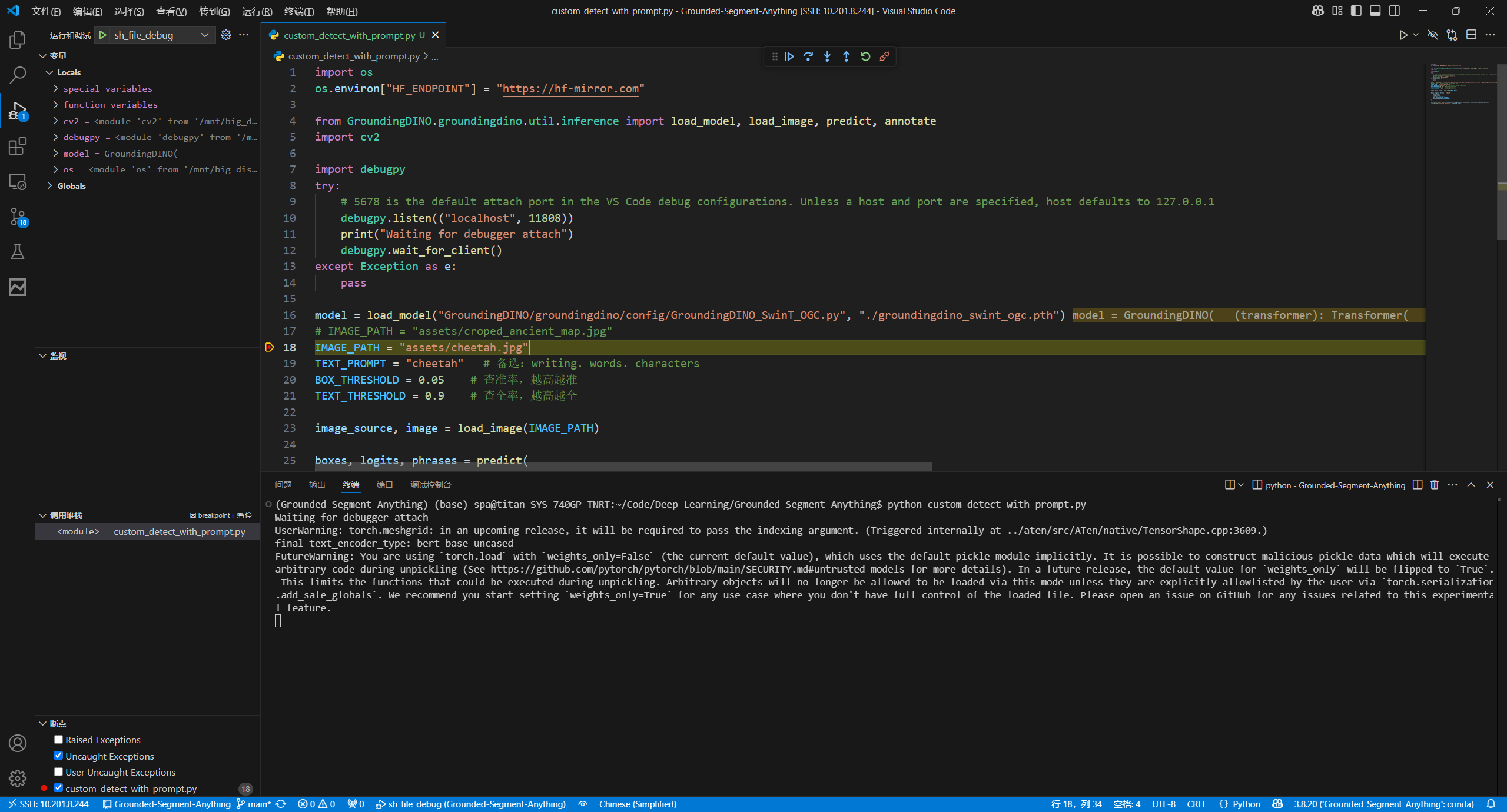The width and height of the screenshot is (1507, 812).
Task: Toggle panel layout icon in title bar
Action: pos(1375,11)
